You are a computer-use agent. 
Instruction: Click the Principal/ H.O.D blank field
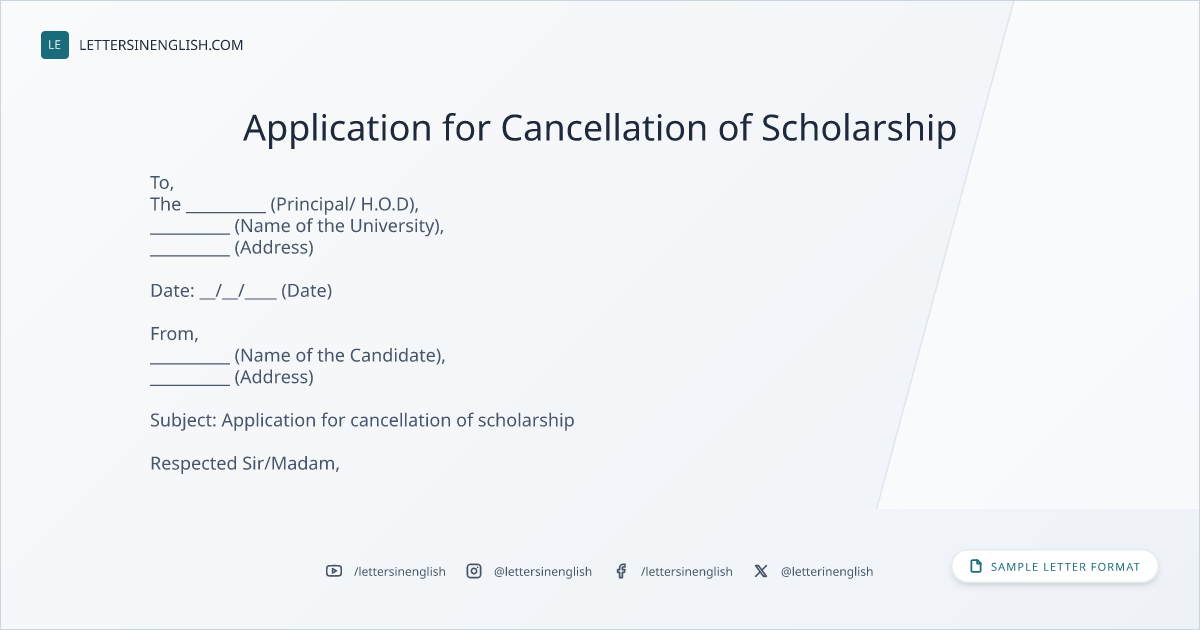pos(226,205)
